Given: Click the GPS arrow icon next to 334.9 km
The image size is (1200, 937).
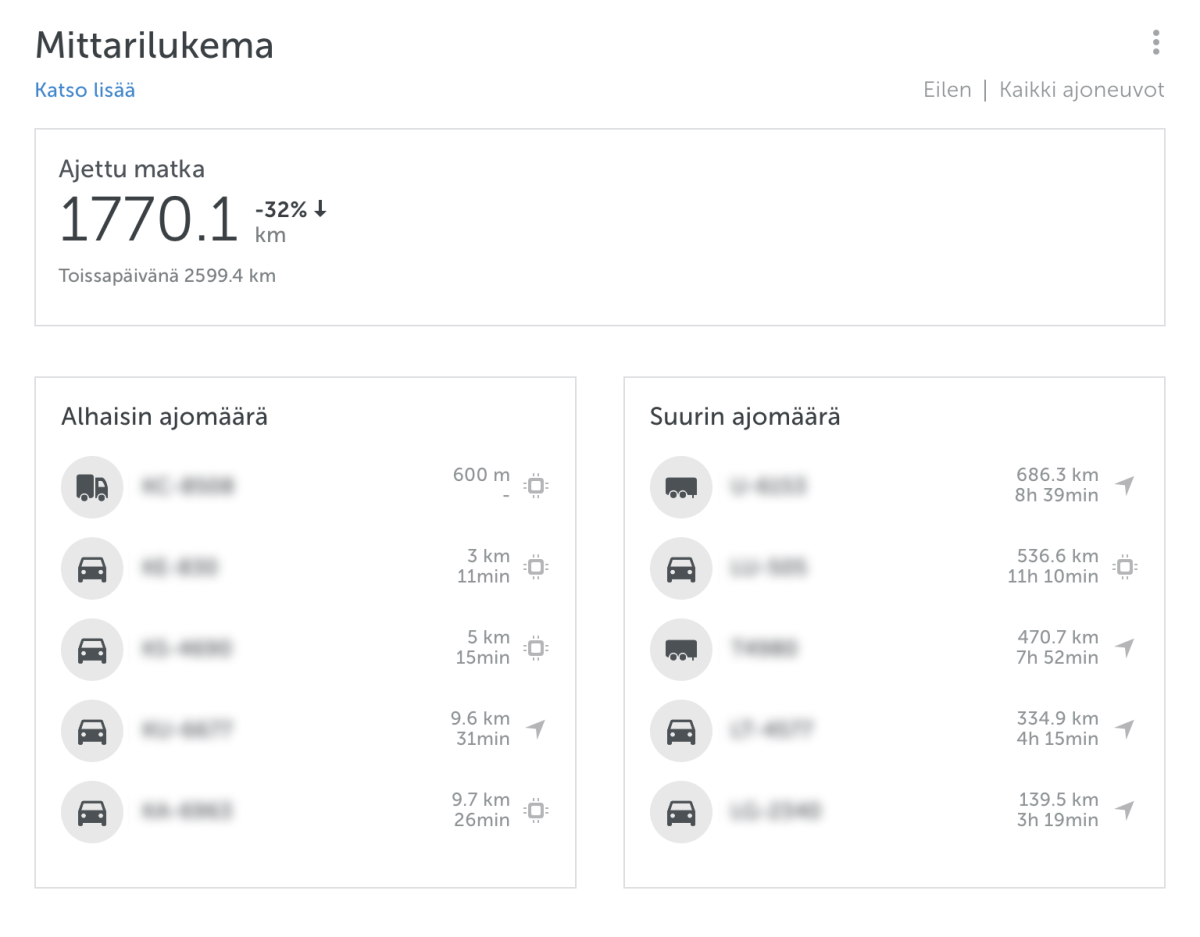Looking at the screenshot, I should [1125, 729].
